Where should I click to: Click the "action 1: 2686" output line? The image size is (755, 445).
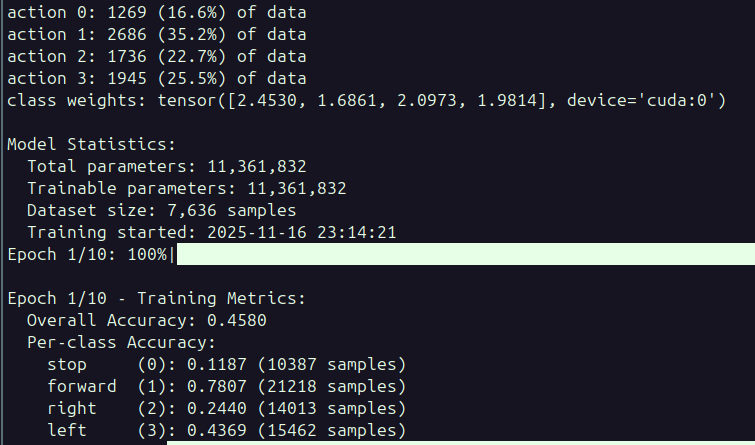(x=157, y=36)
